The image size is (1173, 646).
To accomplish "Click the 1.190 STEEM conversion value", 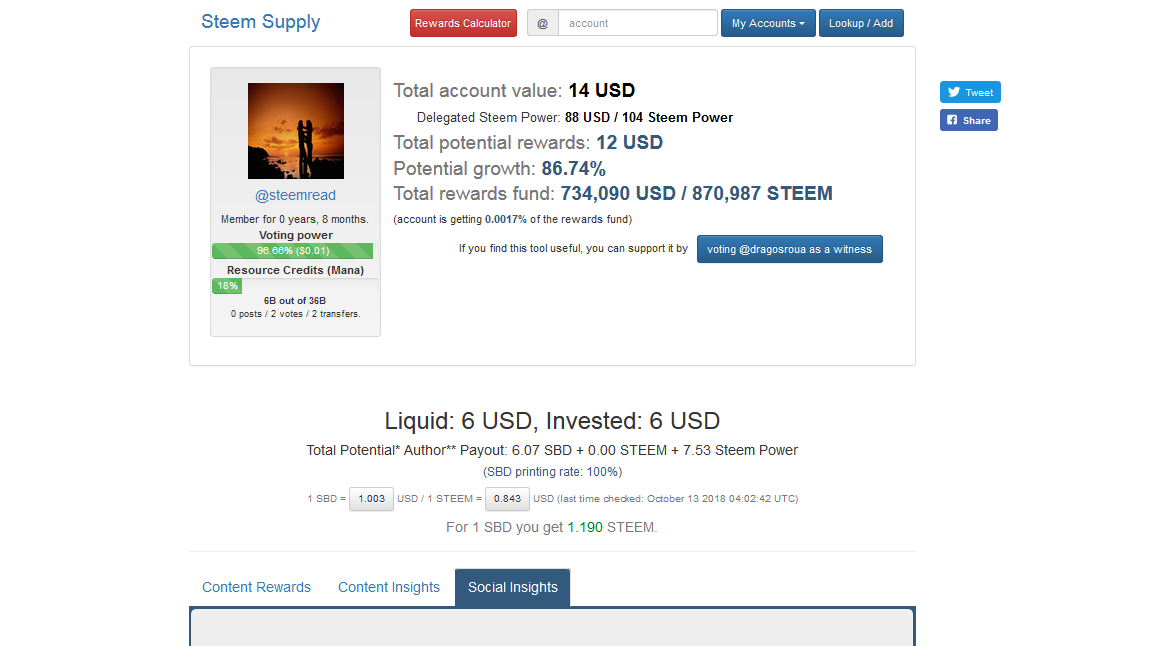I will [585, 527].
